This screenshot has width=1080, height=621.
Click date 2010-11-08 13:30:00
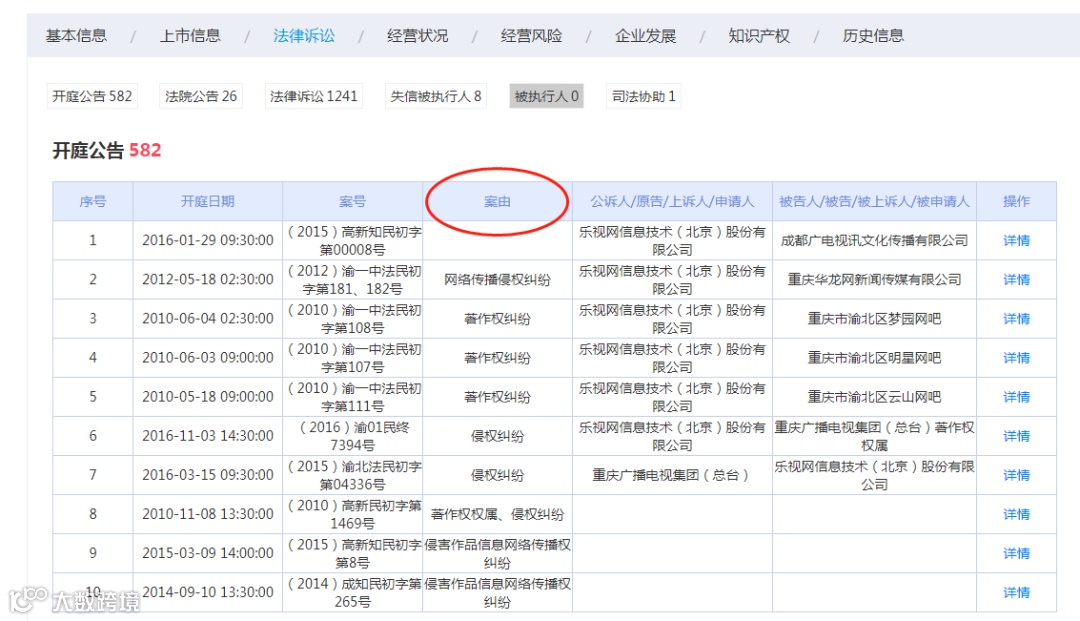coord(207,515)
